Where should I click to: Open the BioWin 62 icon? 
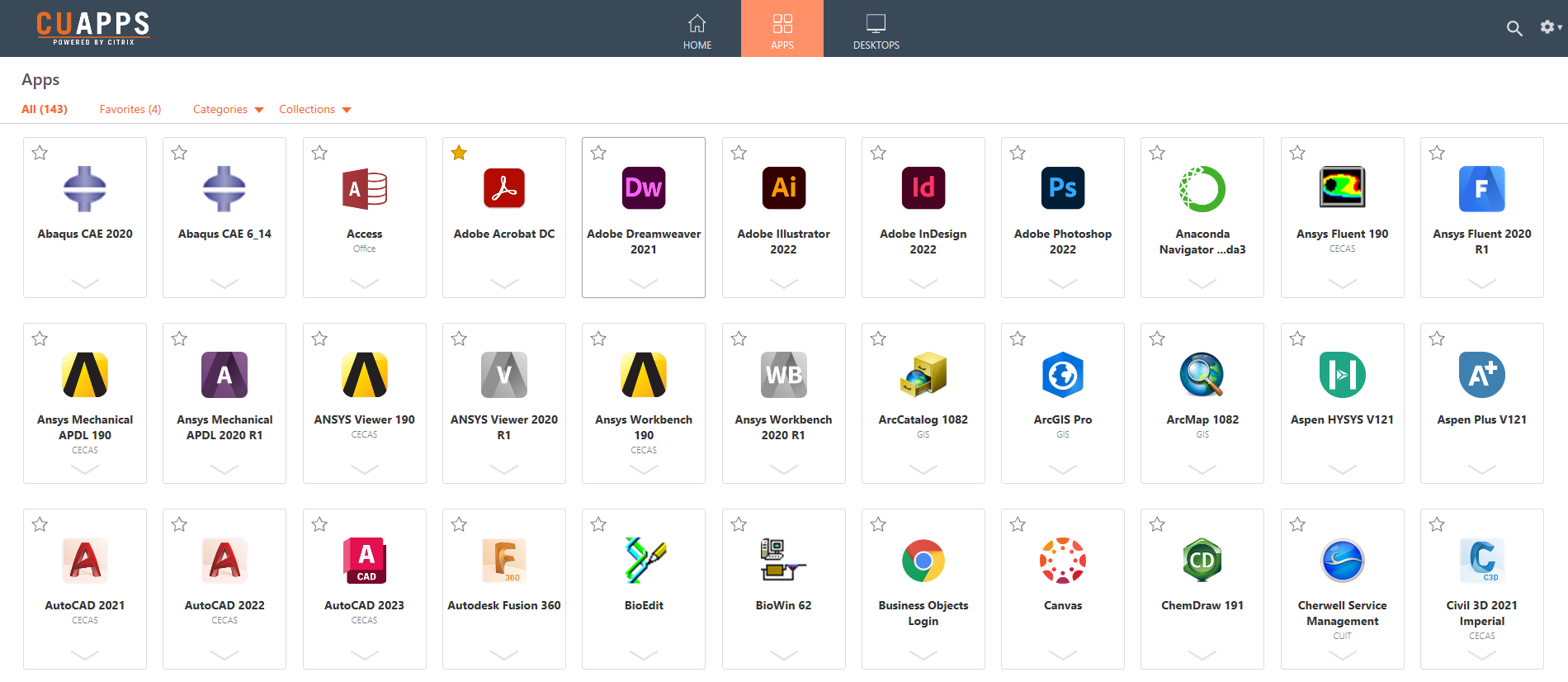[x=784, y=560]
